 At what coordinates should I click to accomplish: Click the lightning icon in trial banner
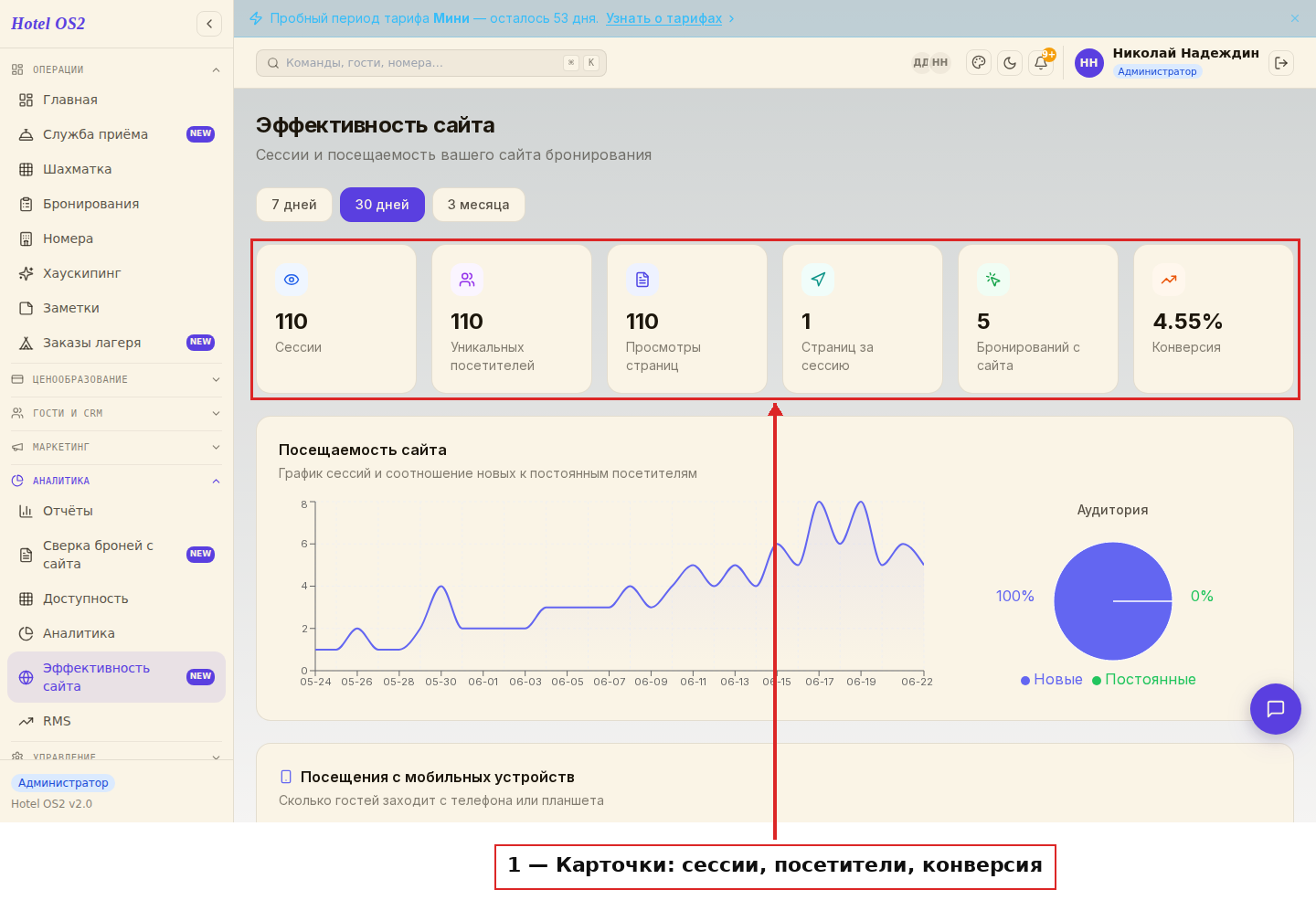(x=256, y=18)
